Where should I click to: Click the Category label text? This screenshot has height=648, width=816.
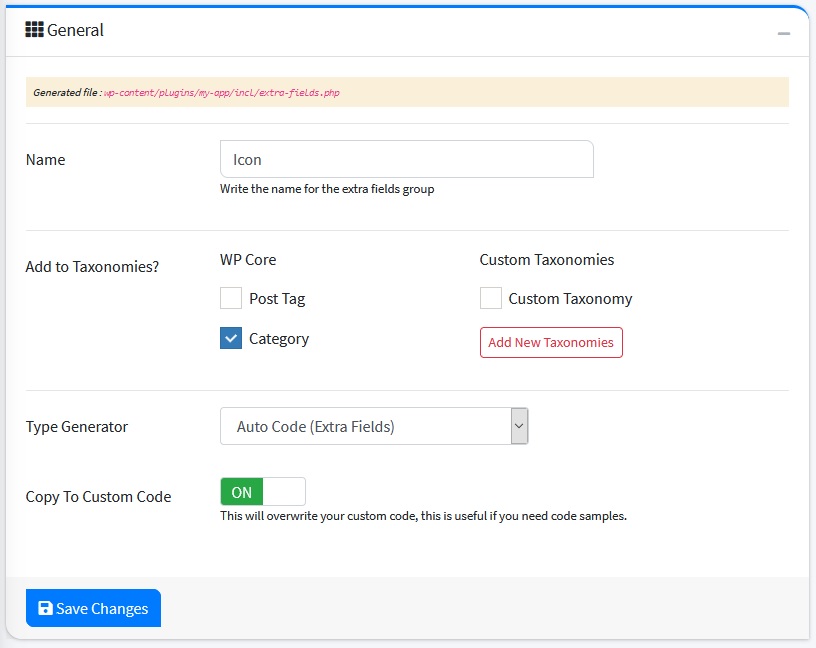279,339
